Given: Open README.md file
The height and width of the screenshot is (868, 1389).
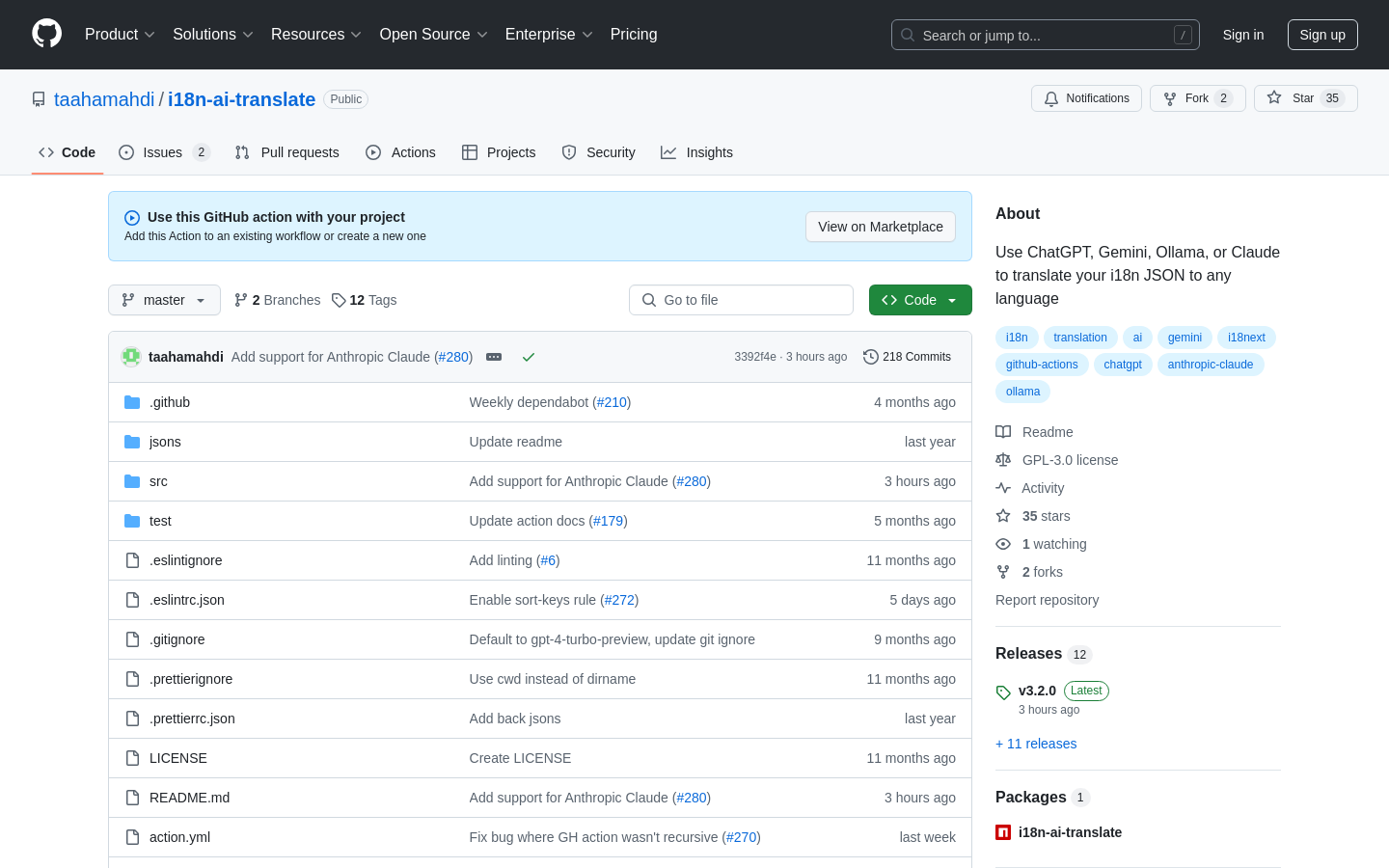Looking at the screenshot, I should (x=189, y=798).
